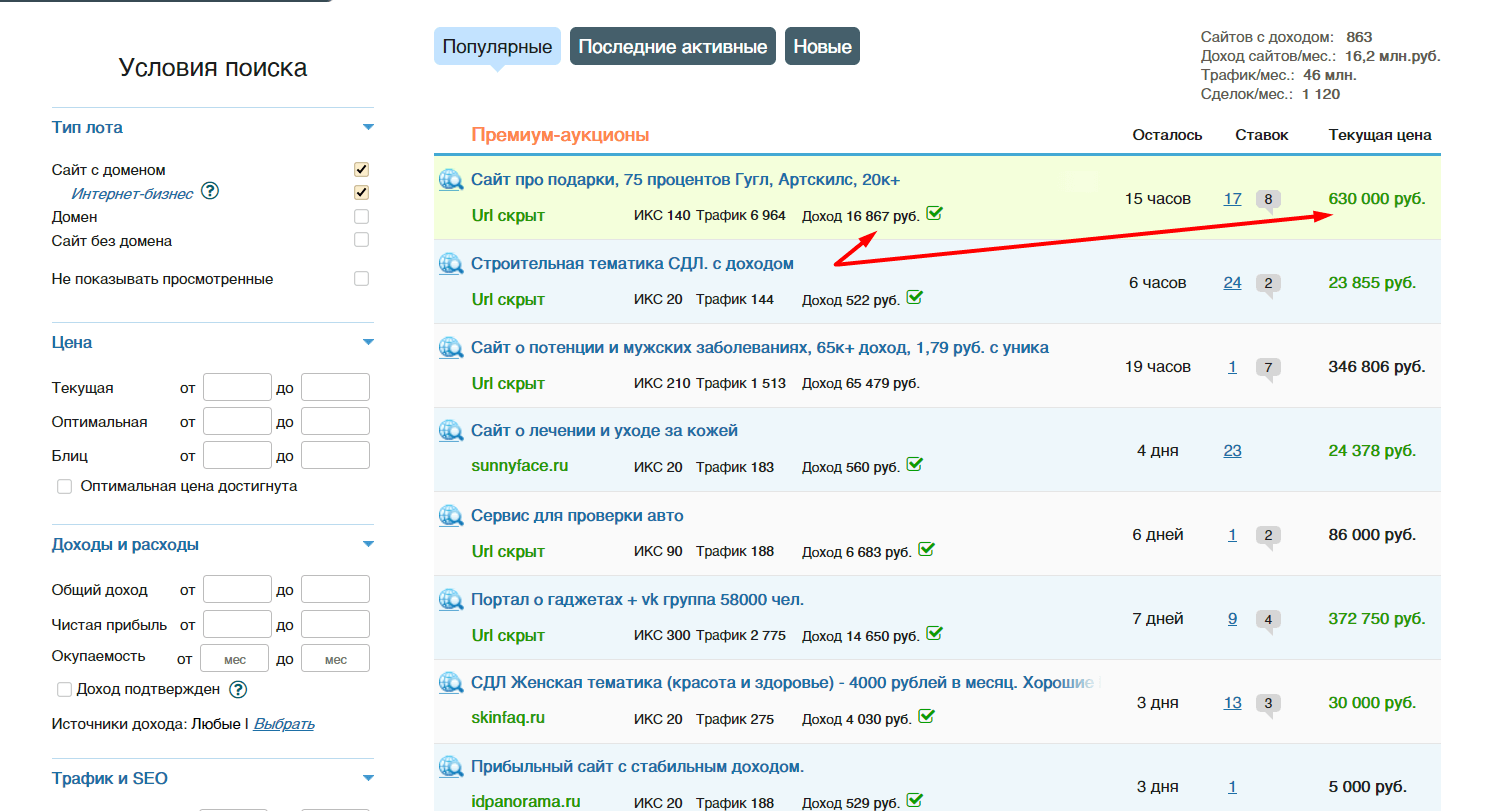
Task: Open lot 'Сайт про подарки, 75 процентов Гугл'
Action: pyautogui.click(x=686, y=180)
